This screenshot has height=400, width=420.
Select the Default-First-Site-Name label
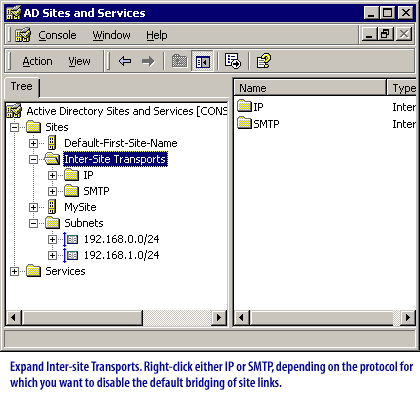click(x=121, y=143)
